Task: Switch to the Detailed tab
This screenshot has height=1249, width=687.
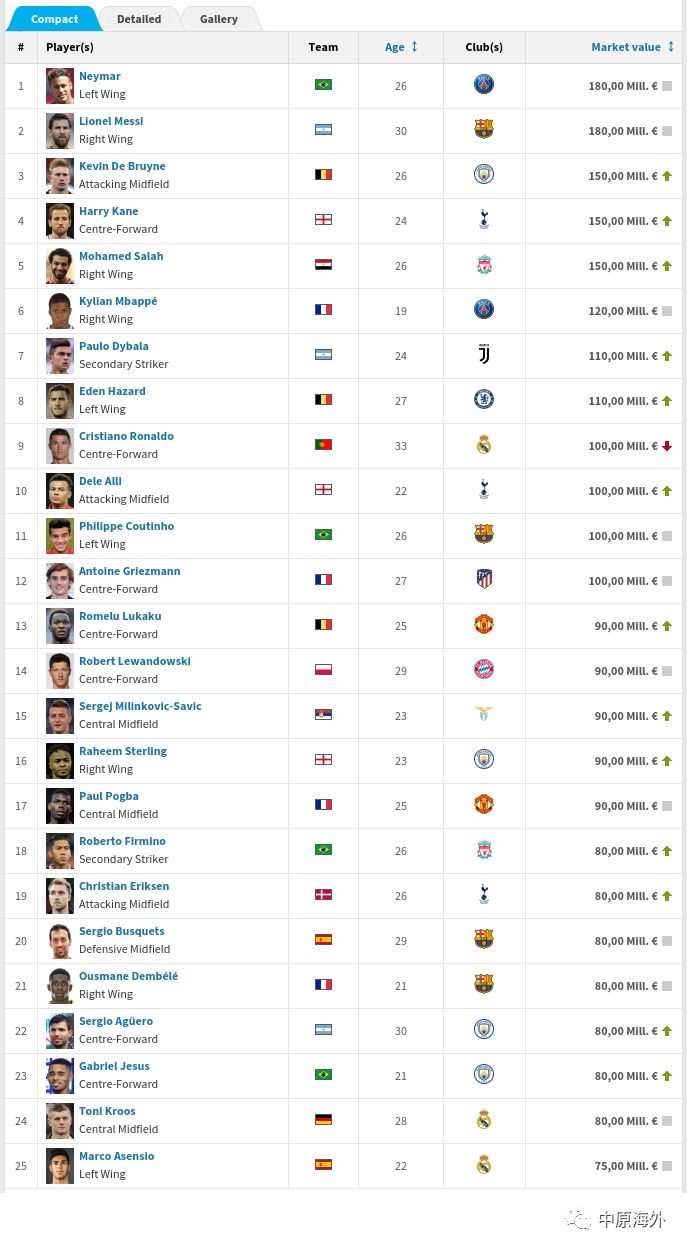Action: coord(139,19)
